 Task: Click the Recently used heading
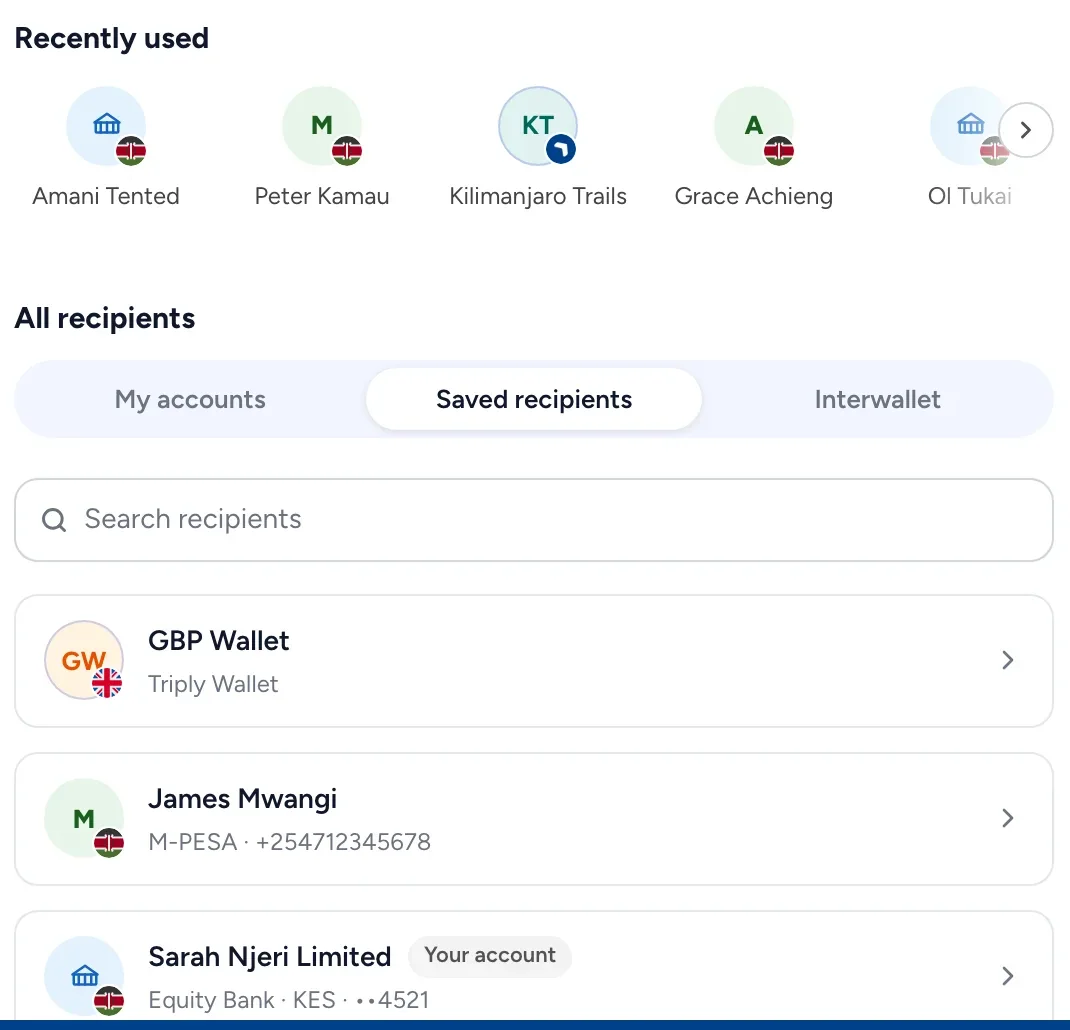coord(112,38)
